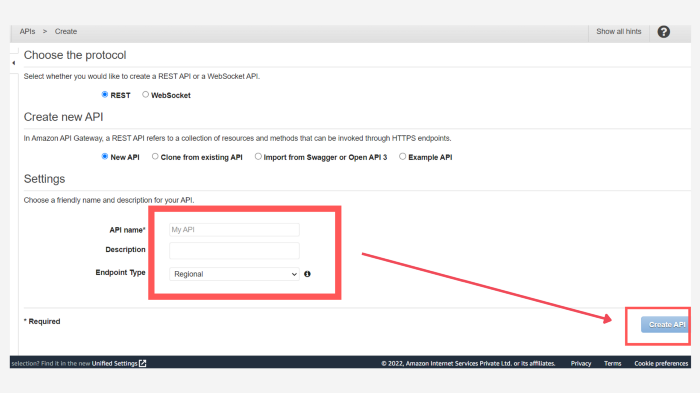The height and width of the screenshot is (393, 700).
Task: Click the APIs breadcrumb link
Action: tap(27, 31)
